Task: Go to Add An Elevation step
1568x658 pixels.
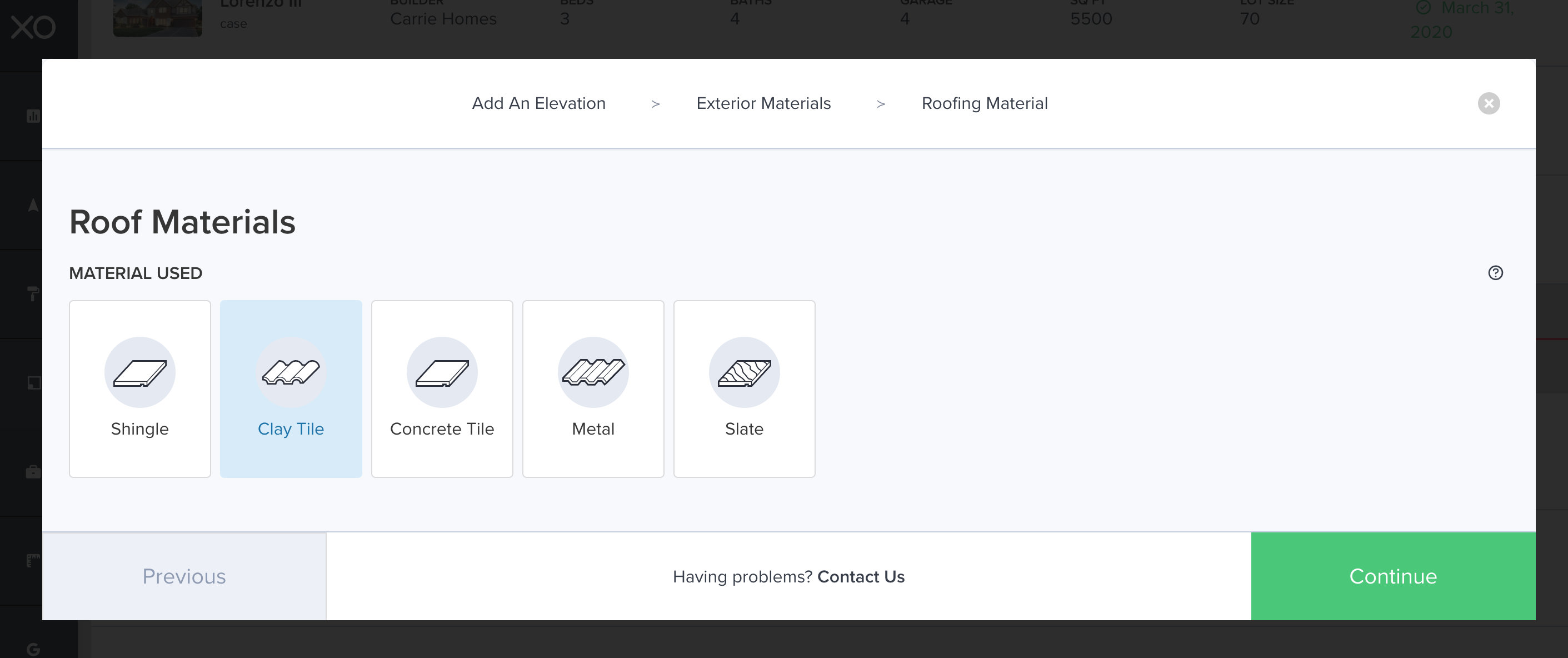Action: coord(538,103)
